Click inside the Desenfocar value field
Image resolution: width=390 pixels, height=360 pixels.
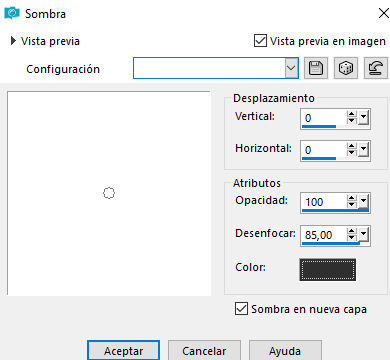pos(323,235)
